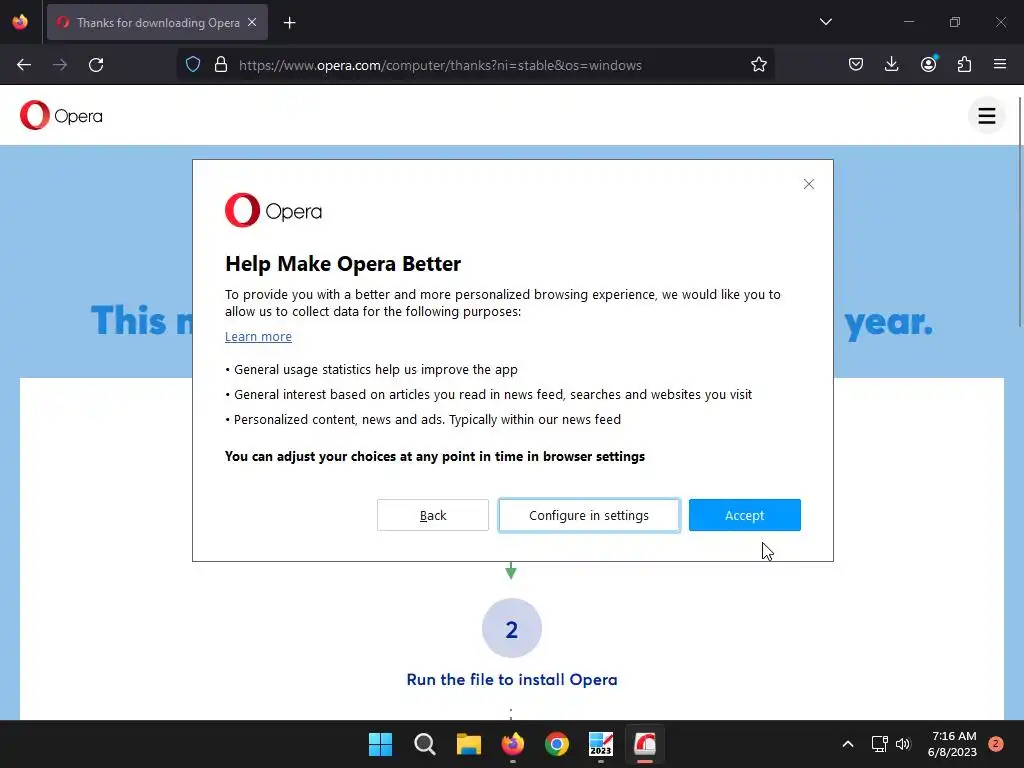Click the Firefox View icon
Screen dimensions: 1024x768
(x=20, y=22)
